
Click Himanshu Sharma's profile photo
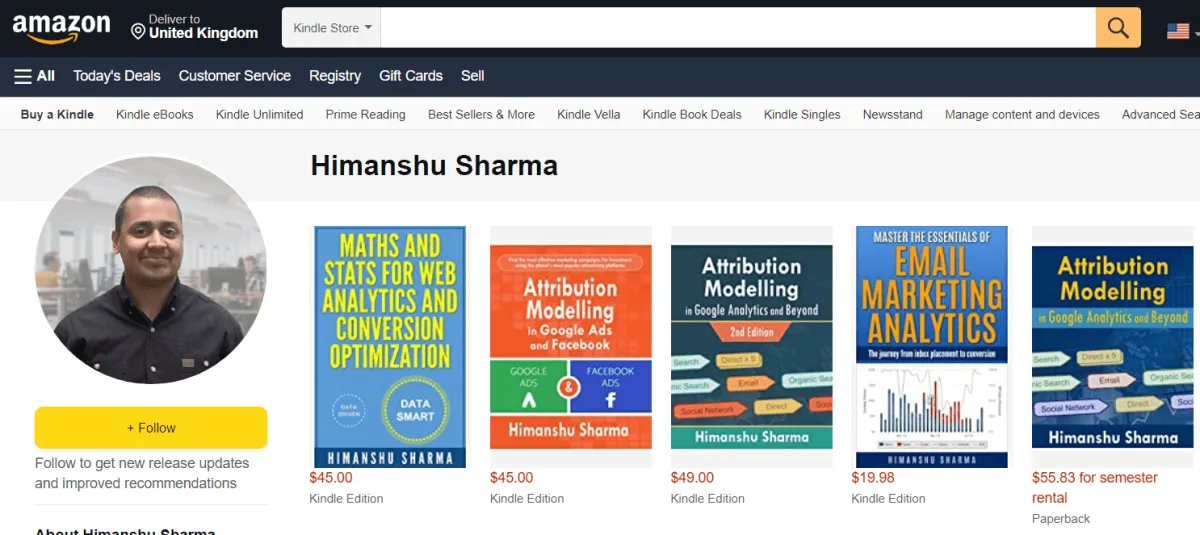click(x=151, y=270)
